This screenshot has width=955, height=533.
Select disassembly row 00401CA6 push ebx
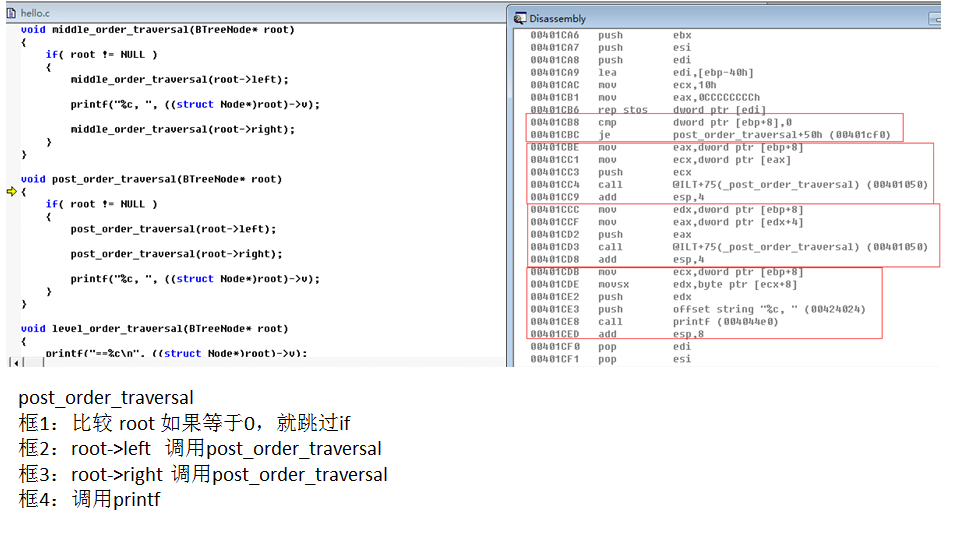[611, 35]
